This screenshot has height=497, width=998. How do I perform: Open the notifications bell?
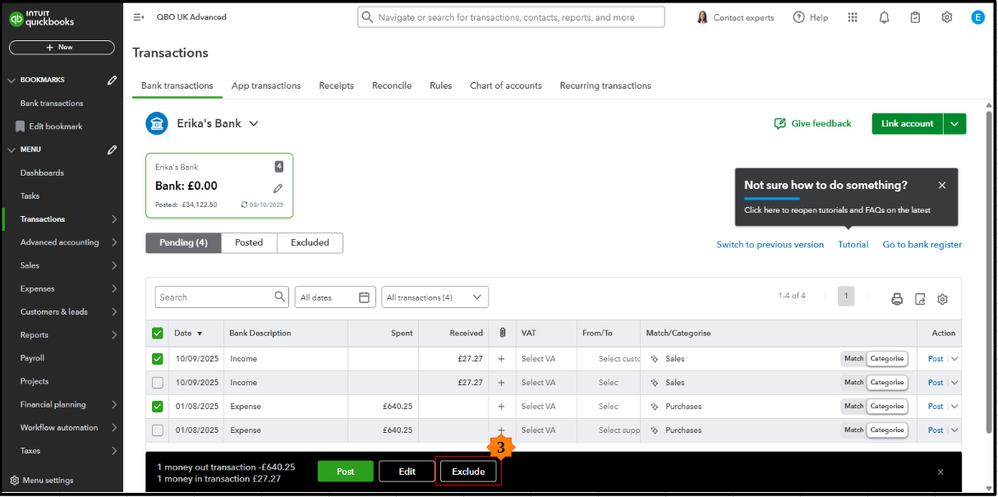coord(884,17)
